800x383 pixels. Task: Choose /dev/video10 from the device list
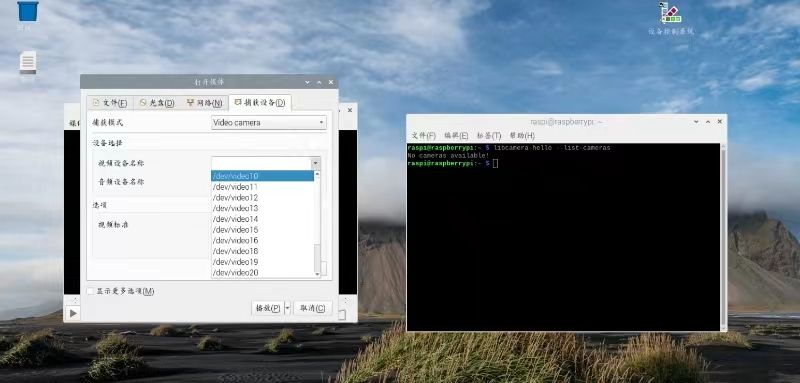[263, 176]
